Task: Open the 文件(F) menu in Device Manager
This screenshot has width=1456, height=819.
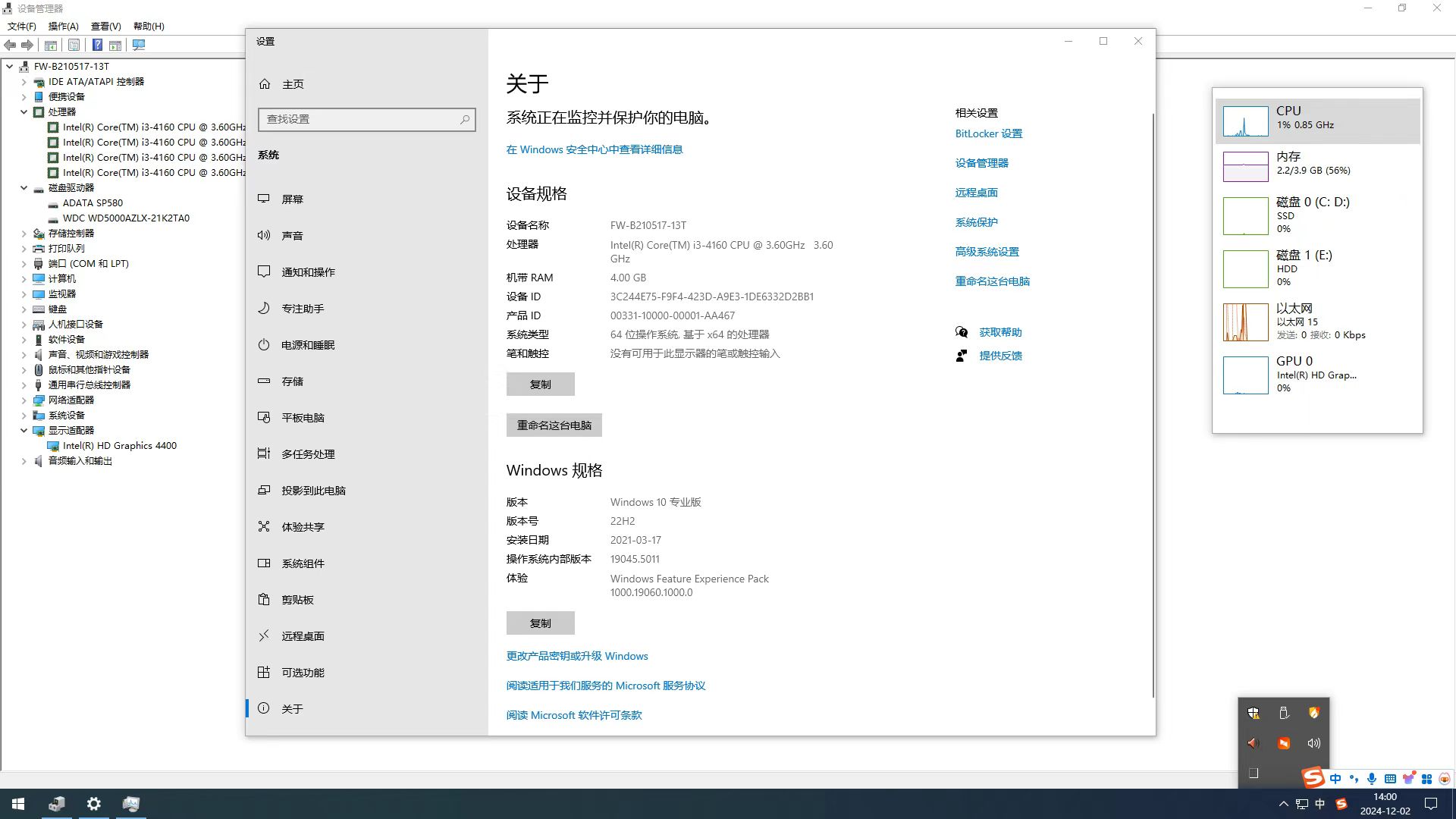Action: 21,26
